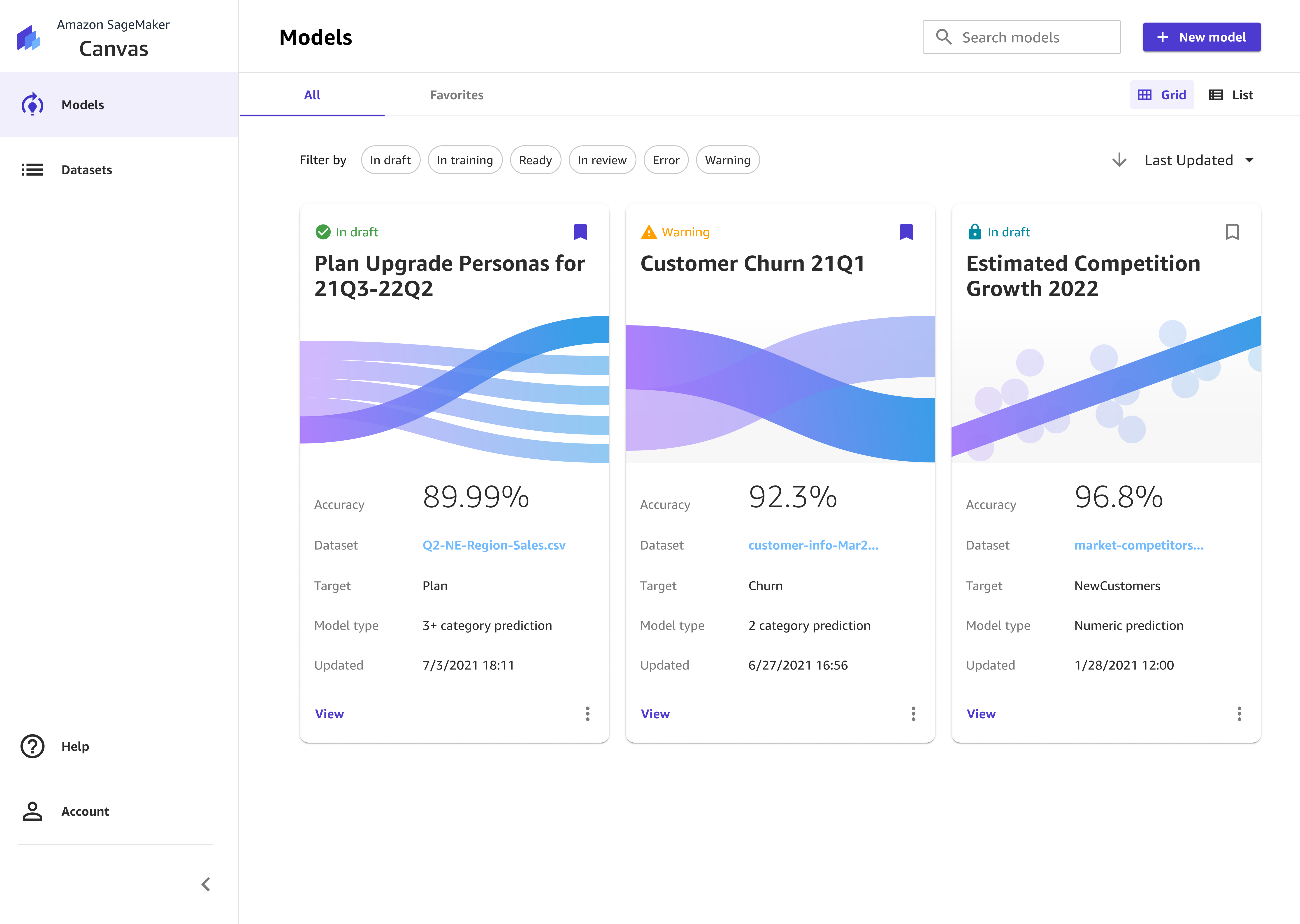1300x924 pixels.
Task: Click the SageMaker Canvas logo icon
Action: [28, 37]
